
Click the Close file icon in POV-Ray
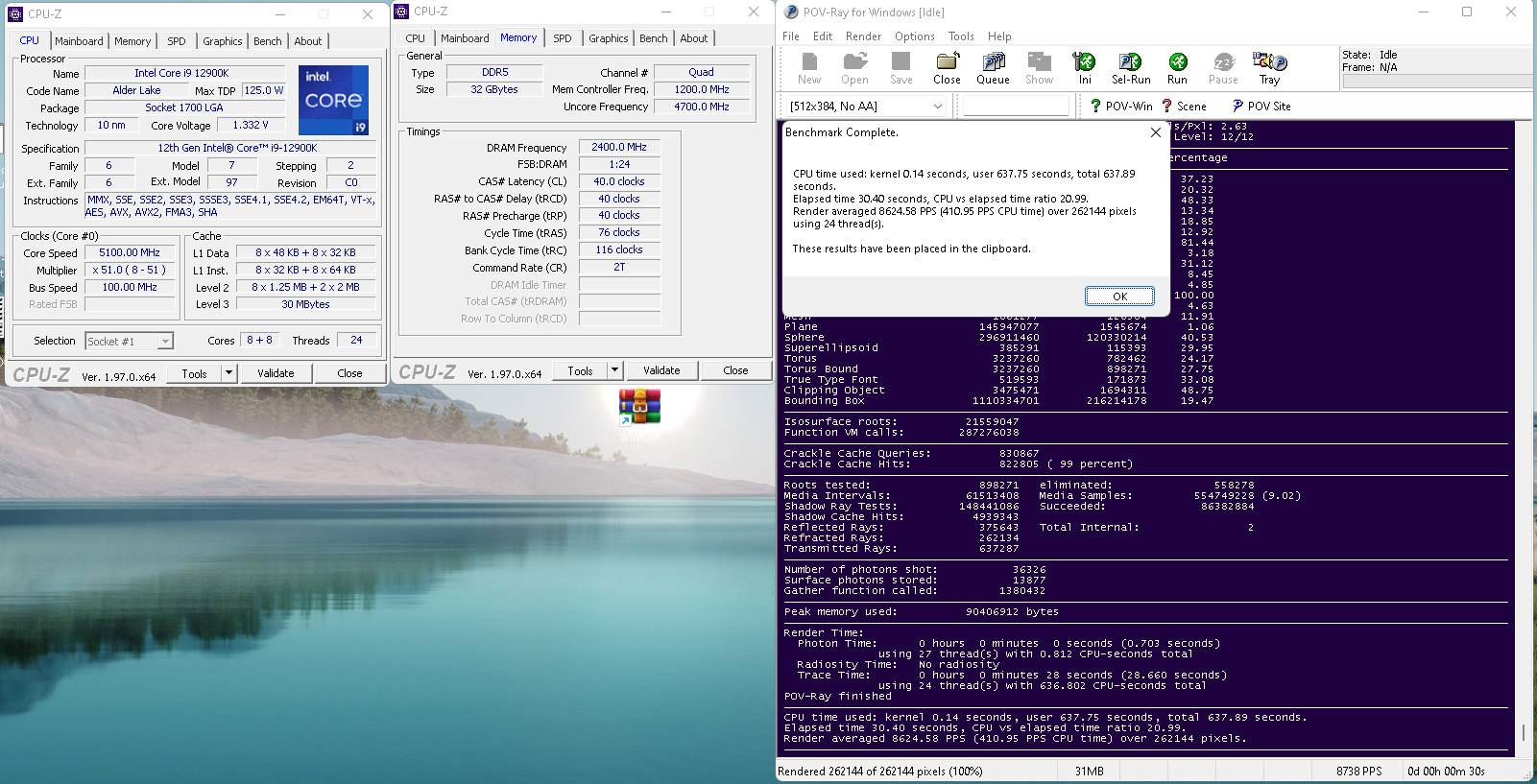(947, 62)
